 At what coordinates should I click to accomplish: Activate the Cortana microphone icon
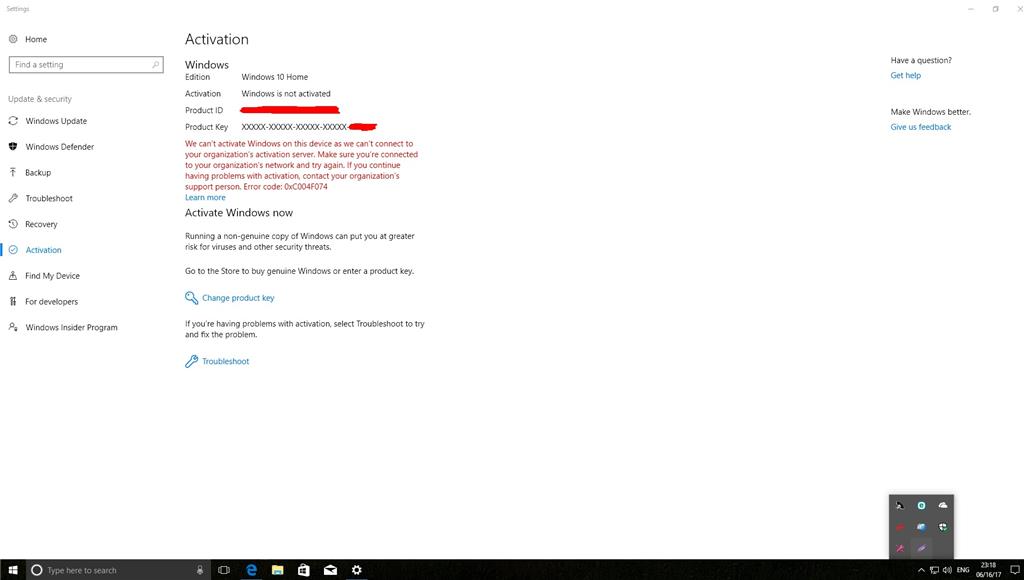tap(200, 570)
